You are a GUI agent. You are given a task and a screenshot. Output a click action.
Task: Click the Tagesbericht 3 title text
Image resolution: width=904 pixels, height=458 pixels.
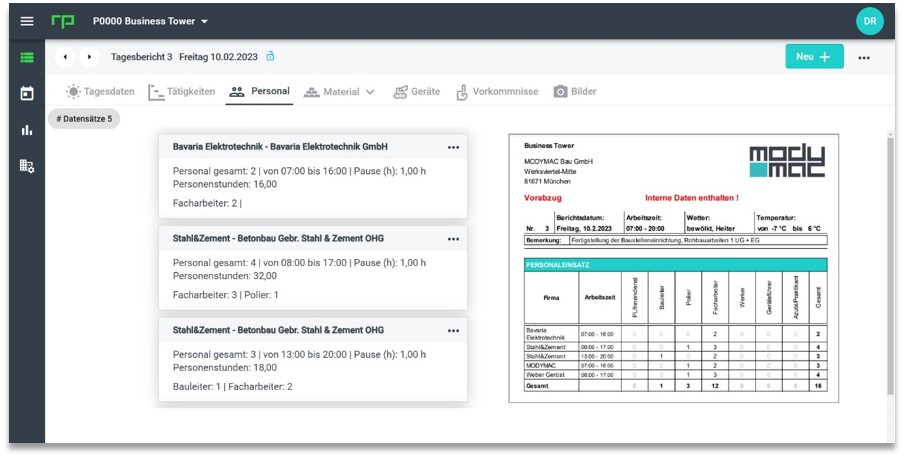tap(141, 57)
